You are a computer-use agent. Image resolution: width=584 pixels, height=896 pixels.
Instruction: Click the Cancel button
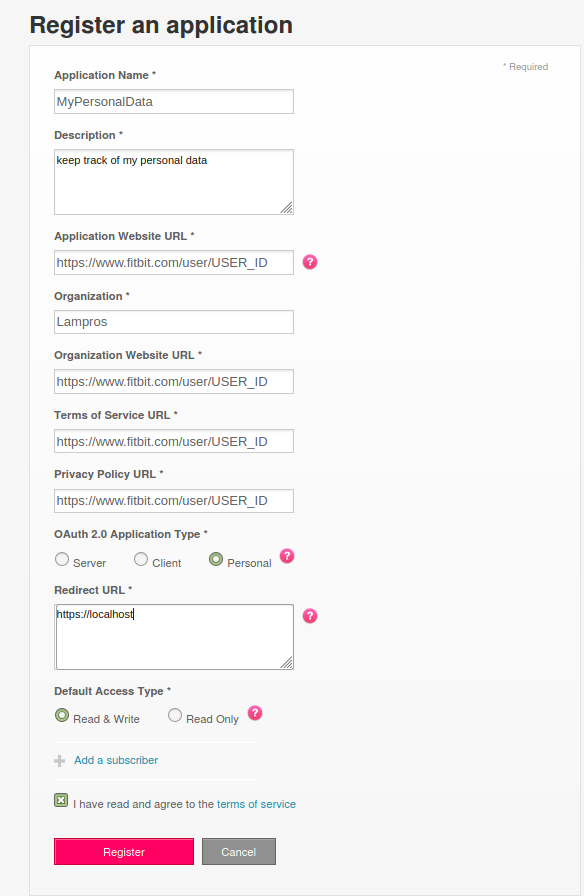point(239,851)
